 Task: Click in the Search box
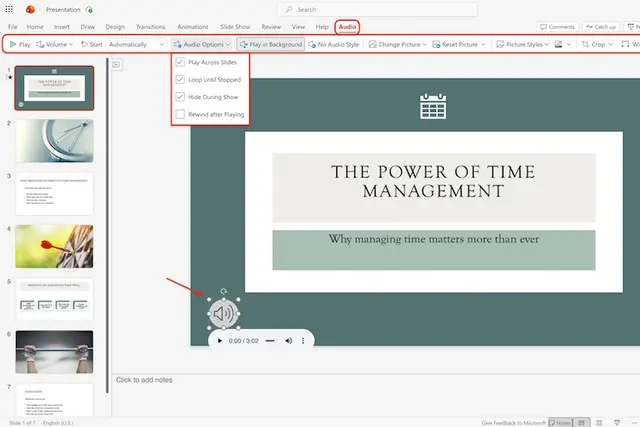(378, 9)
